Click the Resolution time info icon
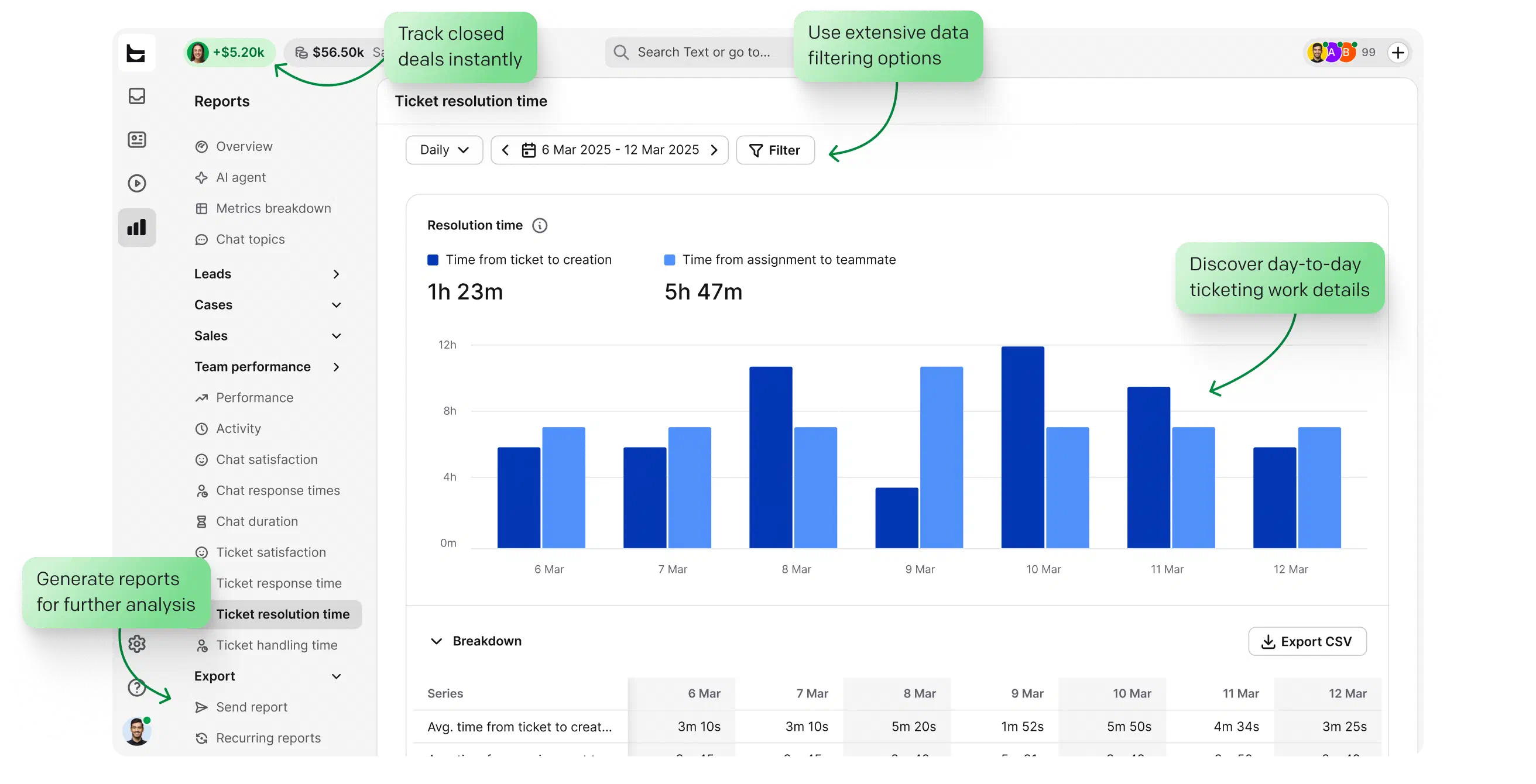 [539, 225]
